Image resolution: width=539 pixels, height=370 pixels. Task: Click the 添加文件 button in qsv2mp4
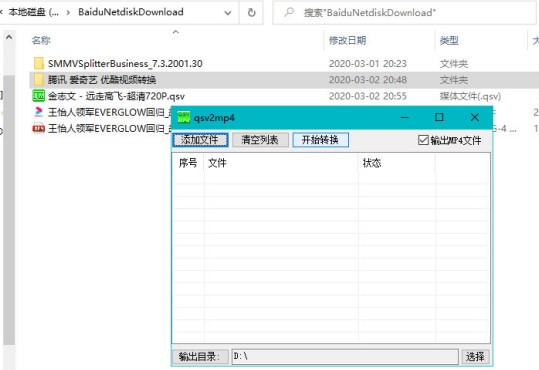pos(200,140)
